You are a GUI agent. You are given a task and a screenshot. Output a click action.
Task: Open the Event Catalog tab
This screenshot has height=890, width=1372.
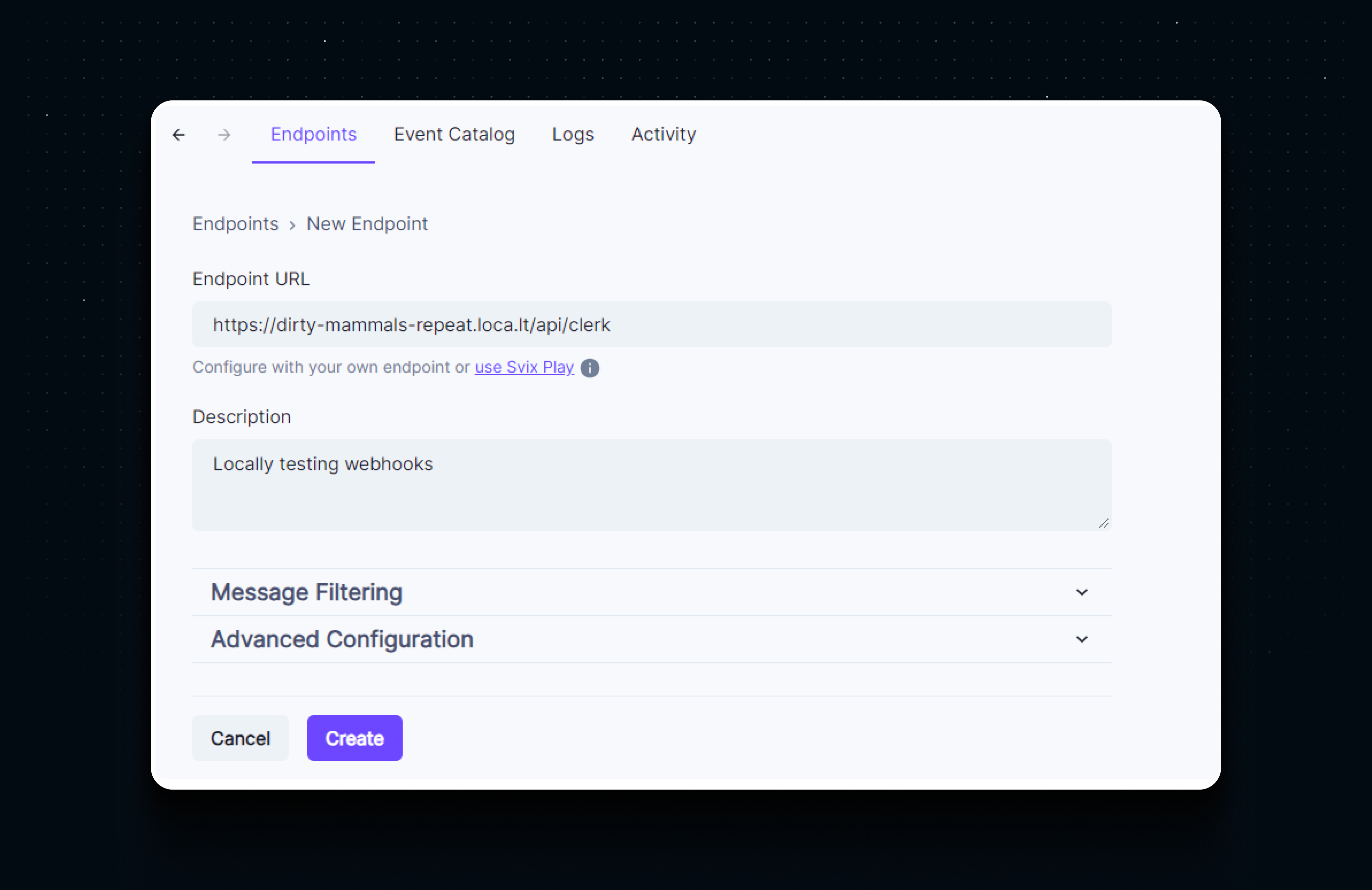454,134
